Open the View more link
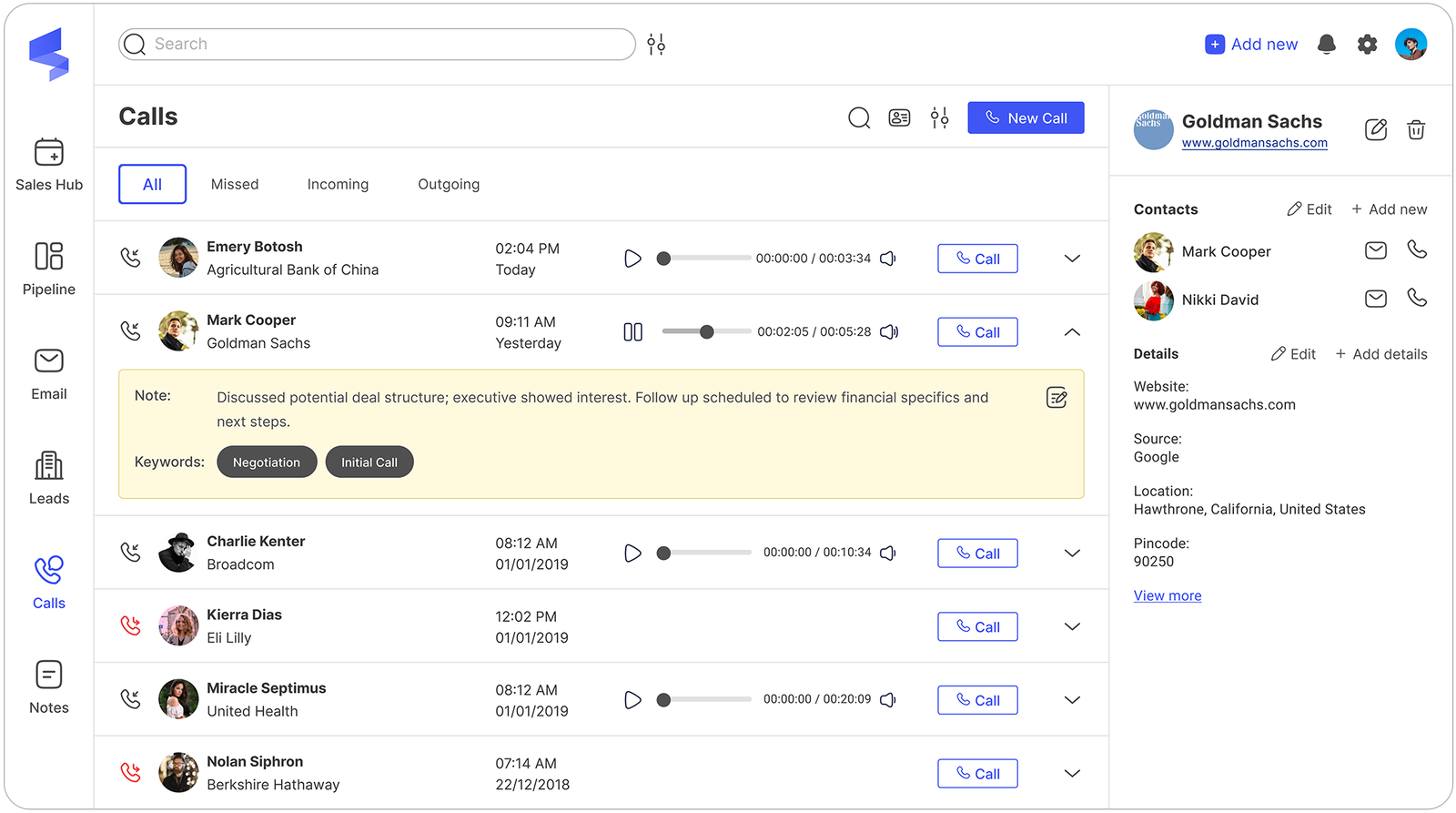The width and height of the screenshot is (1456, 813). [x=1167, y=595]
